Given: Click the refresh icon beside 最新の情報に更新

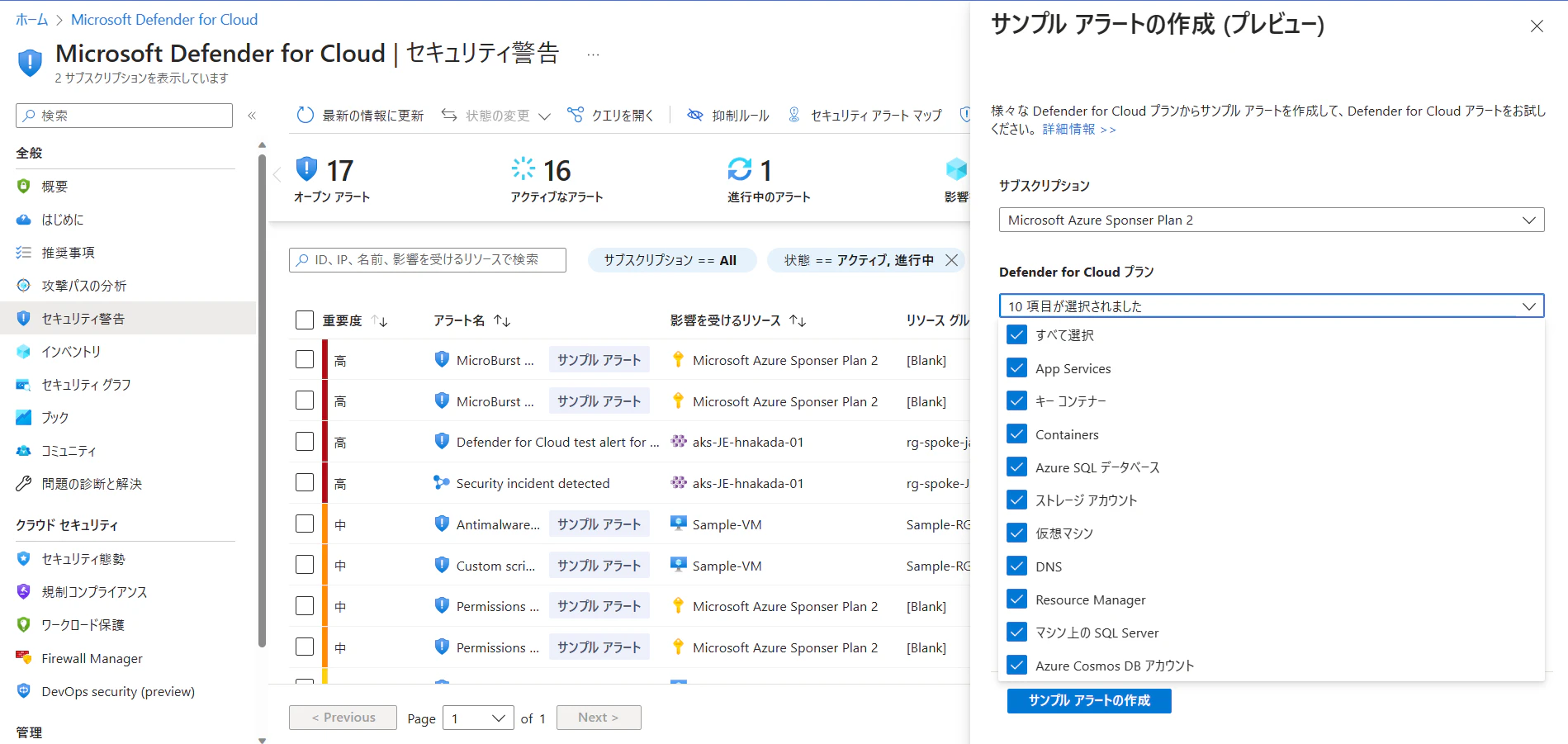Looking at the screenshot, I should click(306, 116).
